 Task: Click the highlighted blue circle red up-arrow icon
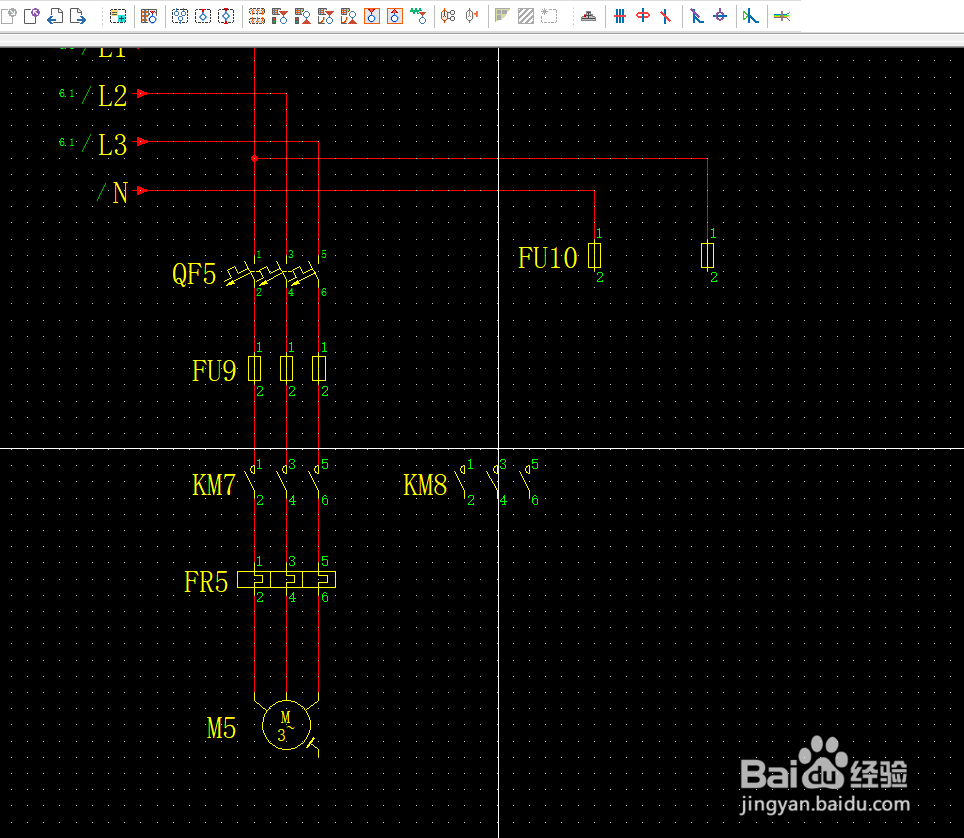pos(395,16)
